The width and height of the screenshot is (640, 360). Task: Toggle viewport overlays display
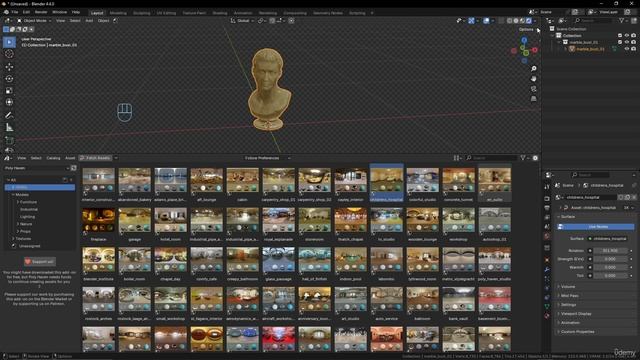coord(486,20)
